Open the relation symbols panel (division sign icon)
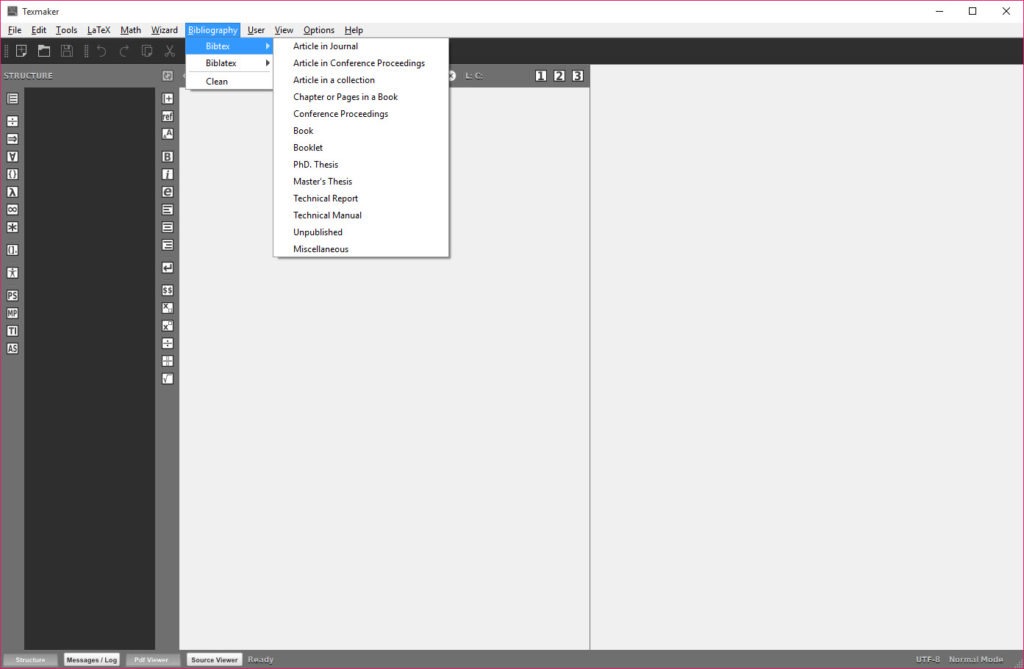 coord(12,122)
